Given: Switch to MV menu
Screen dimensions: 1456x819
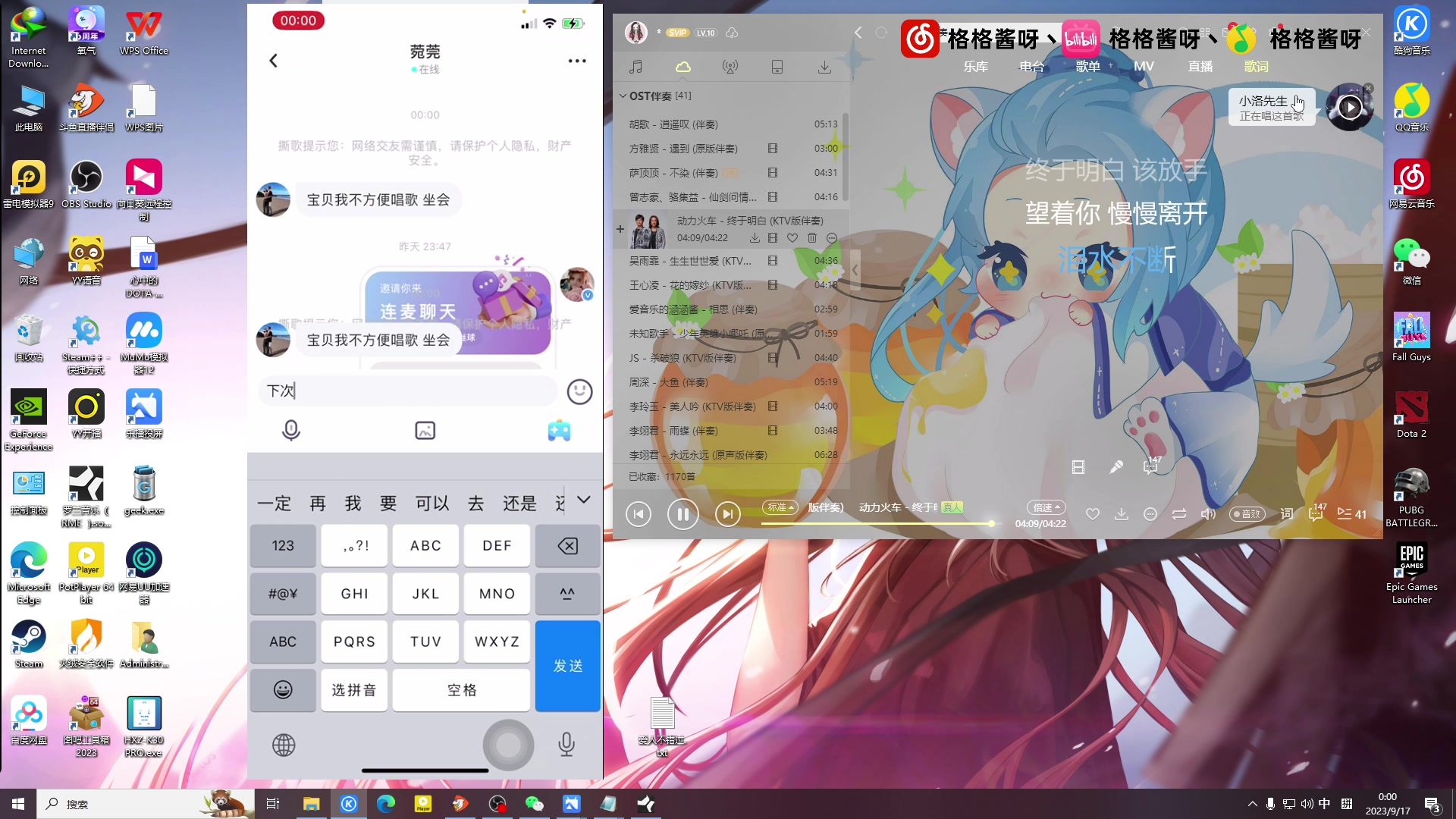Looking at the screenshot, I should 1144,67.
